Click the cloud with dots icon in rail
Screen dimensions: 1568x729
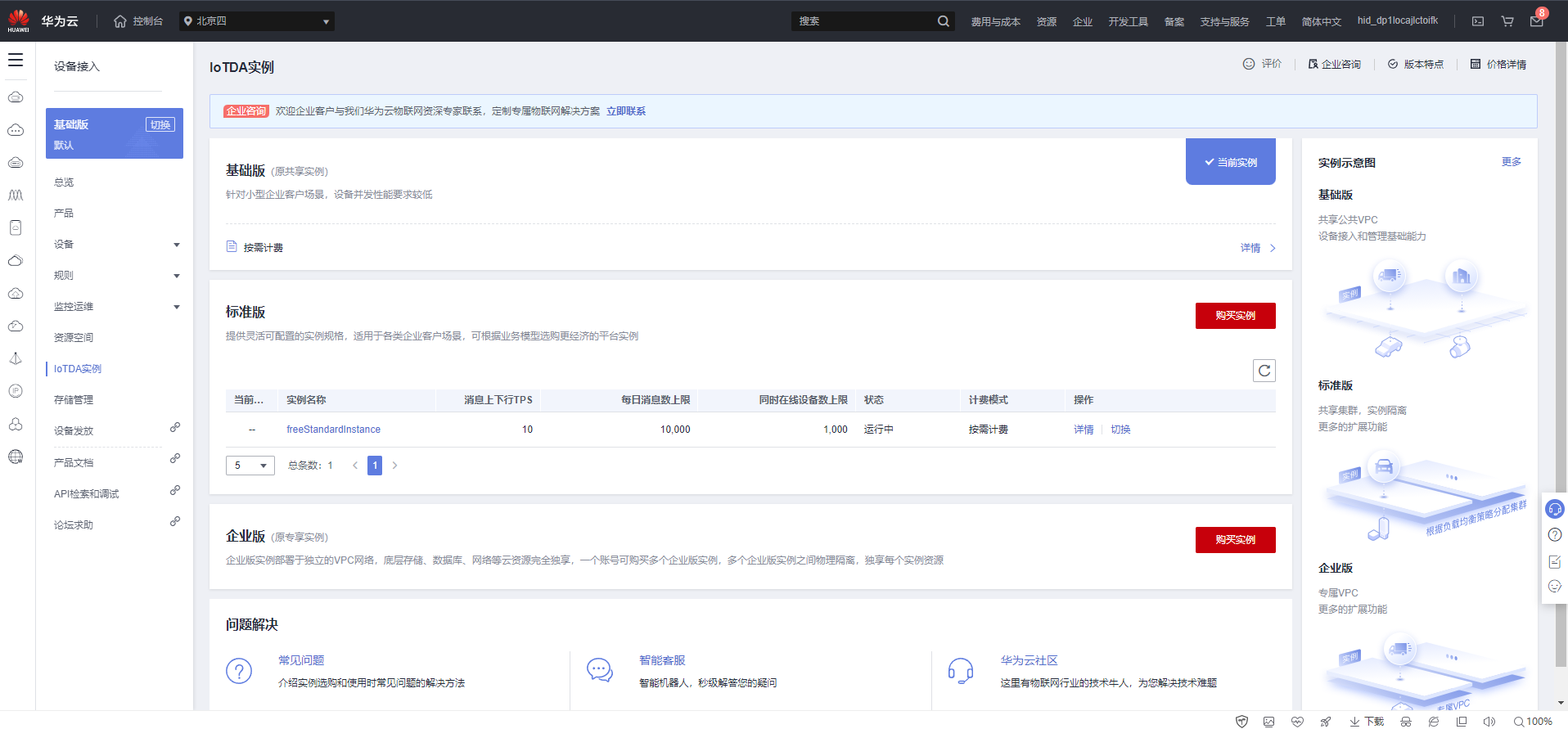click(x=16, y=129)
